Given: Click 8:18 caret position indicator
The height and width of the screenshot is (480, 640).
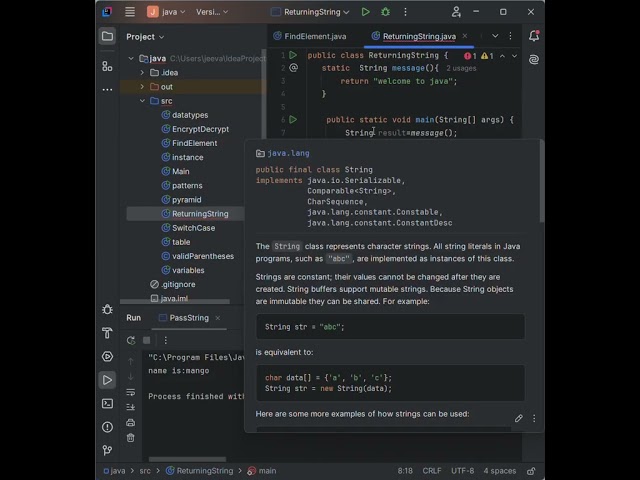Looking at the screenshot, I should [405, 471].
